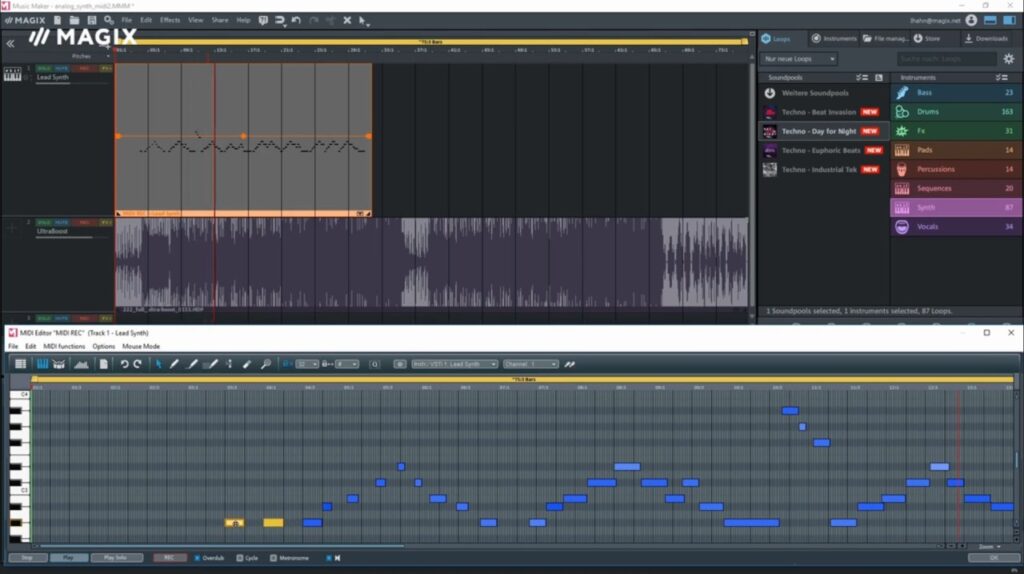Screen dimensions: 1024x574
Task: Click the speech bubble info icon in the main toolbar
Action: (x=263, y=20)
